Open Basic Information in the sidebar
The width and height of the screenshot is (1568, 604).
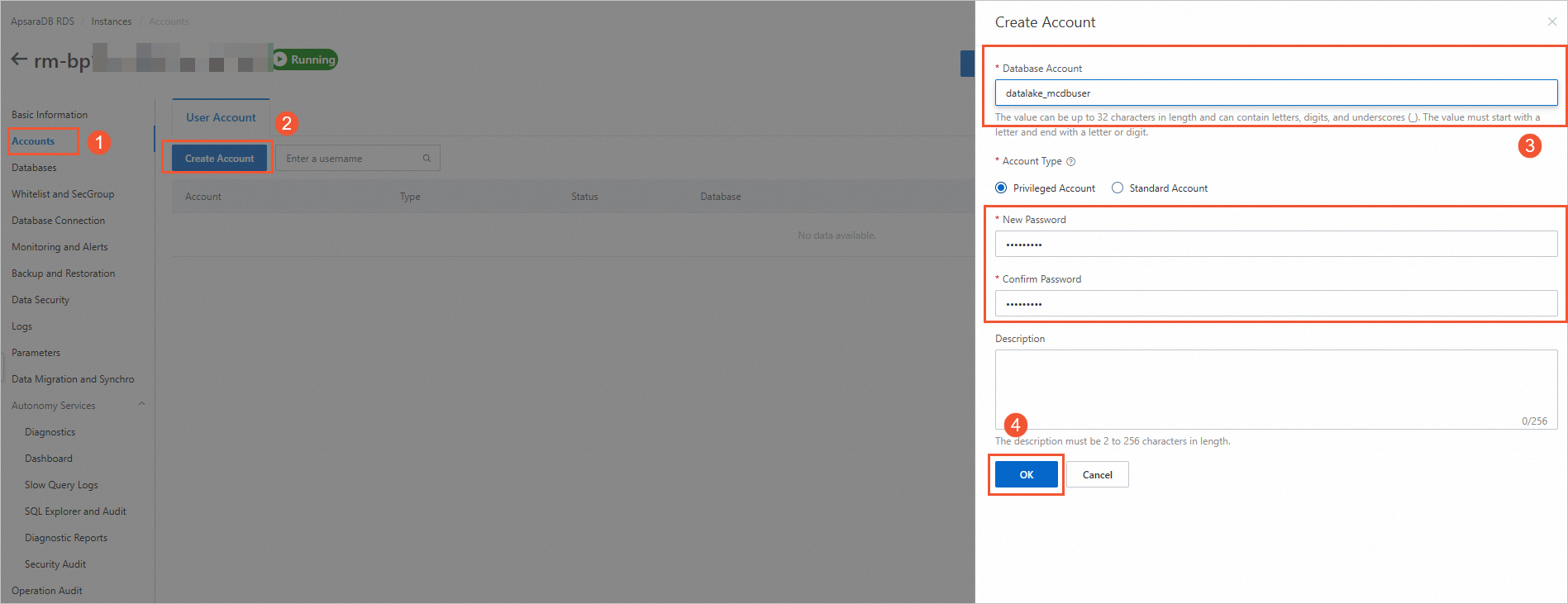coord(50,115)
